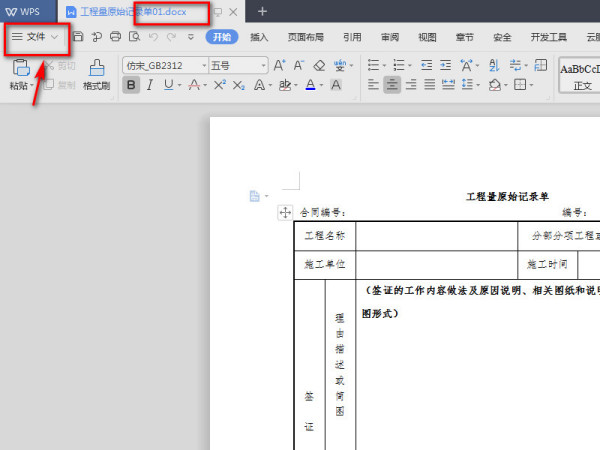Click the align left icon
The image size is (600, 450).
pos(373,85)
